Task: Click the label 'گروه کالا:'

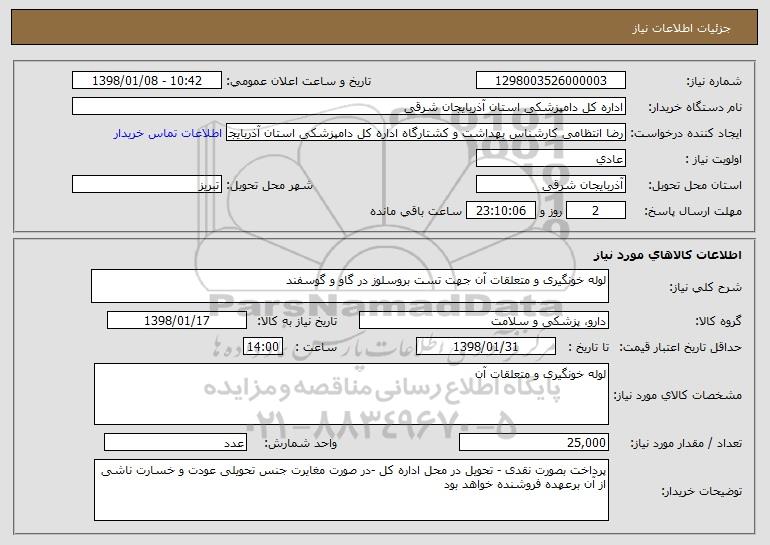Action: click(x=719, y=321)
